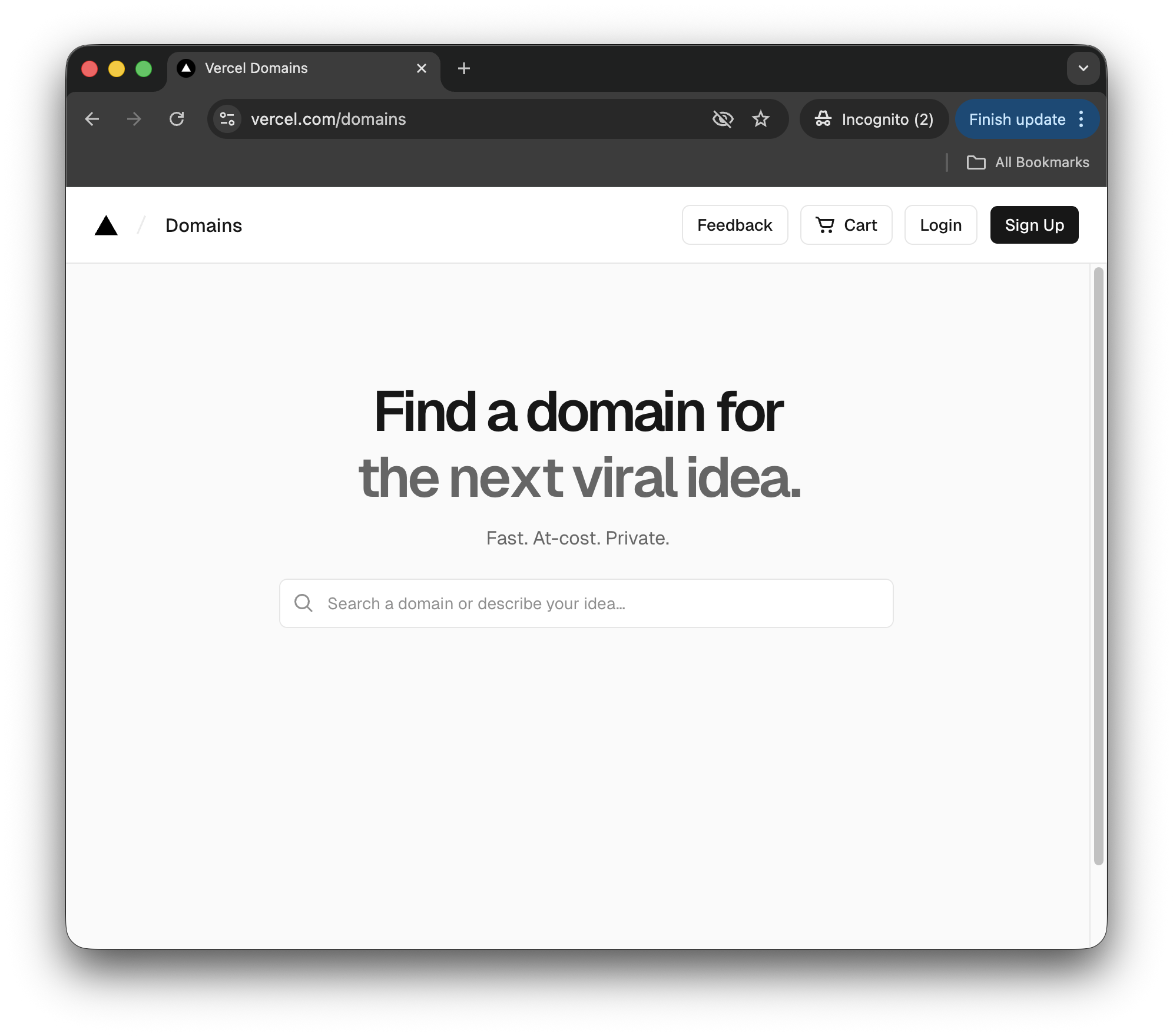Click the Sign Up button

(x=1034, y=225)
